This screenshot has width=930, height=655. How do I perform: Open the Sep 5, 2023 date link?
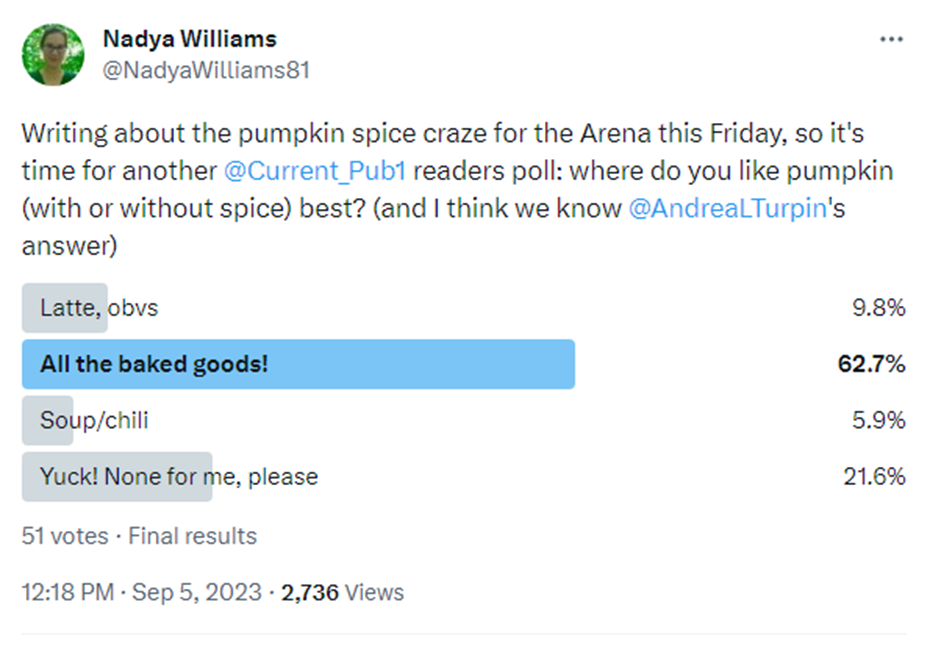coord(196,593)
